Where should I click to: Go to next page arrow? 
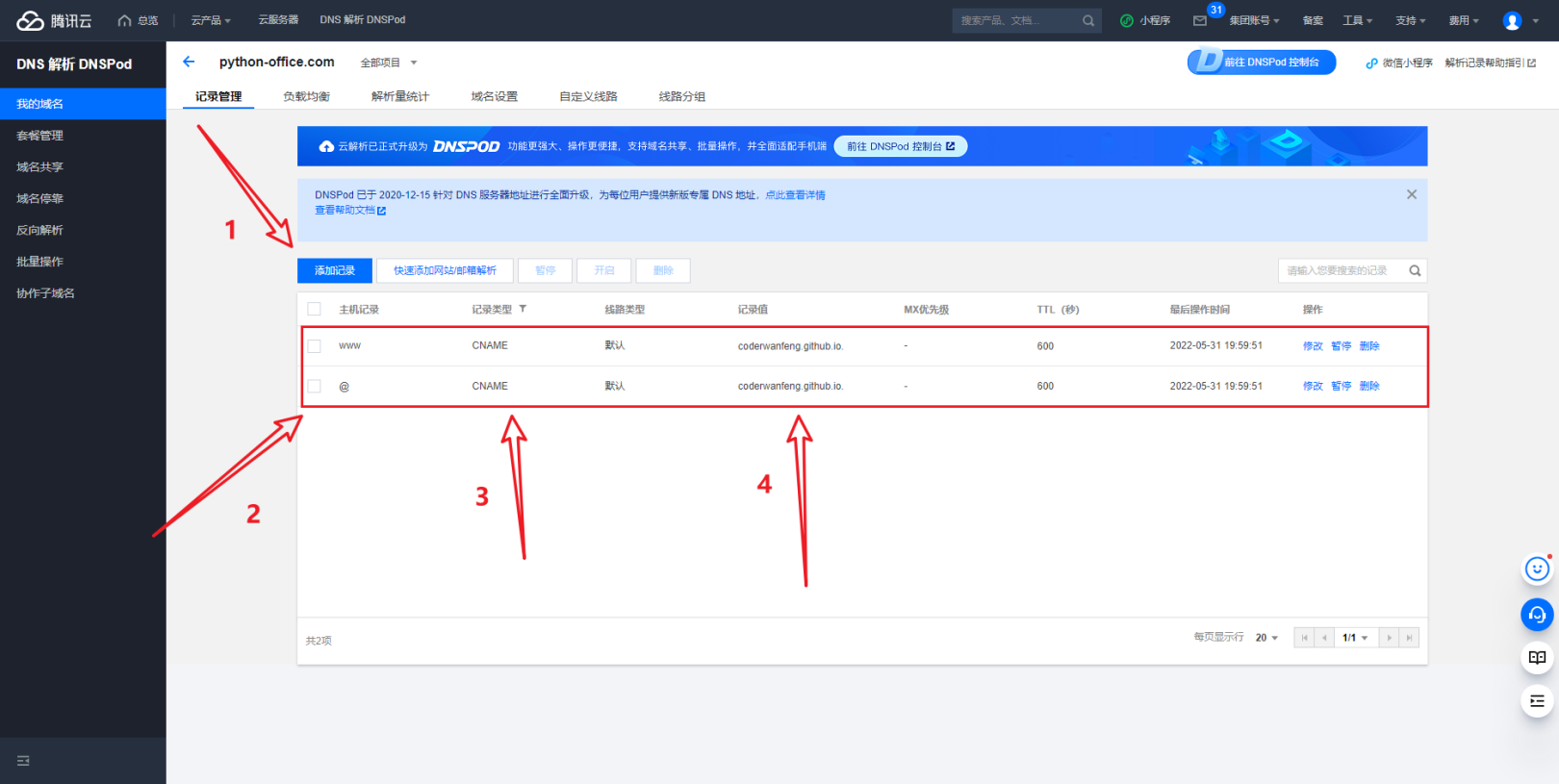(x=1389, y=638)
